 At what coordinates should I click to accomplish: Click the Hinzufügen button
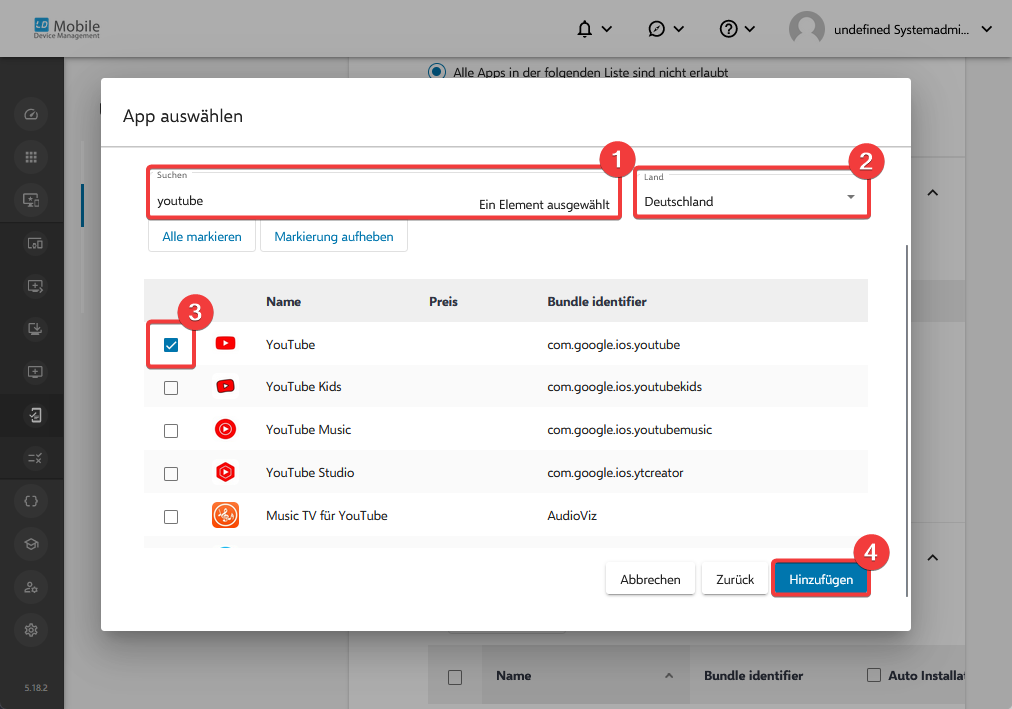(821, 579)
